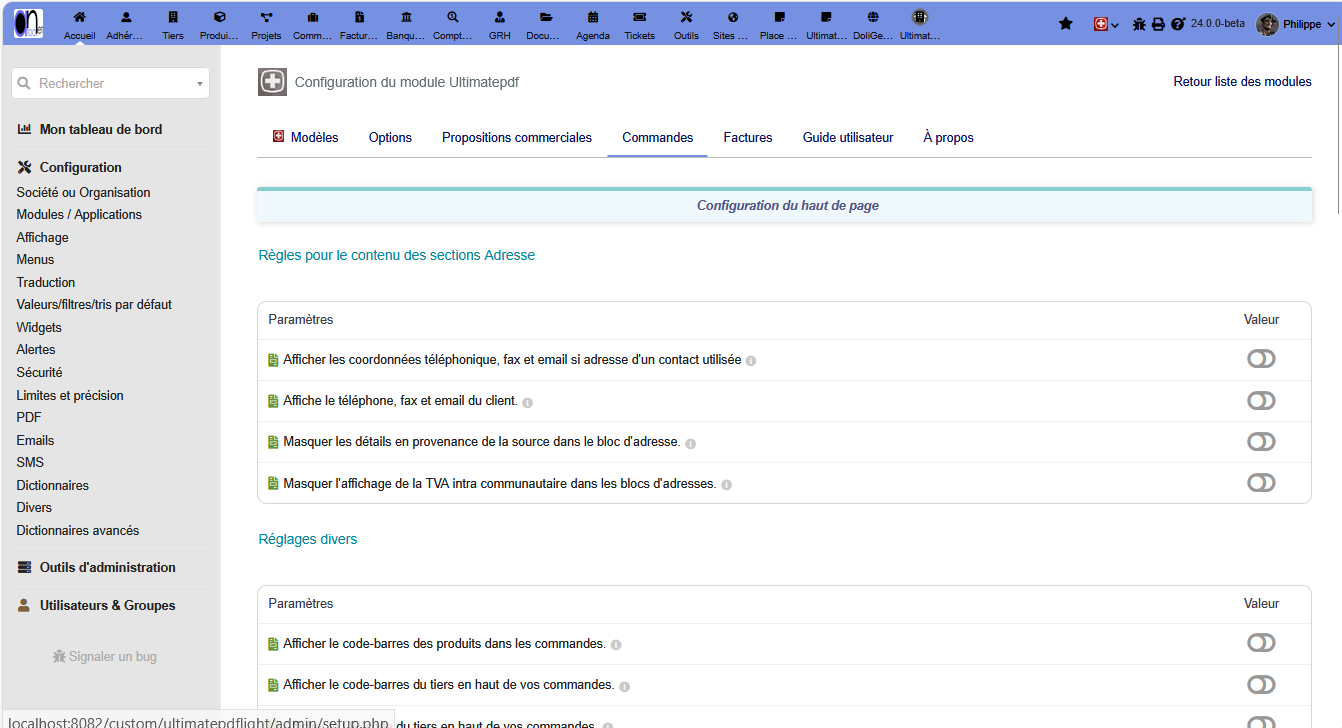Switch to the Factures tab
Image resolution: width=1342 pixels, height=728 pixels.
pos(748,138)
